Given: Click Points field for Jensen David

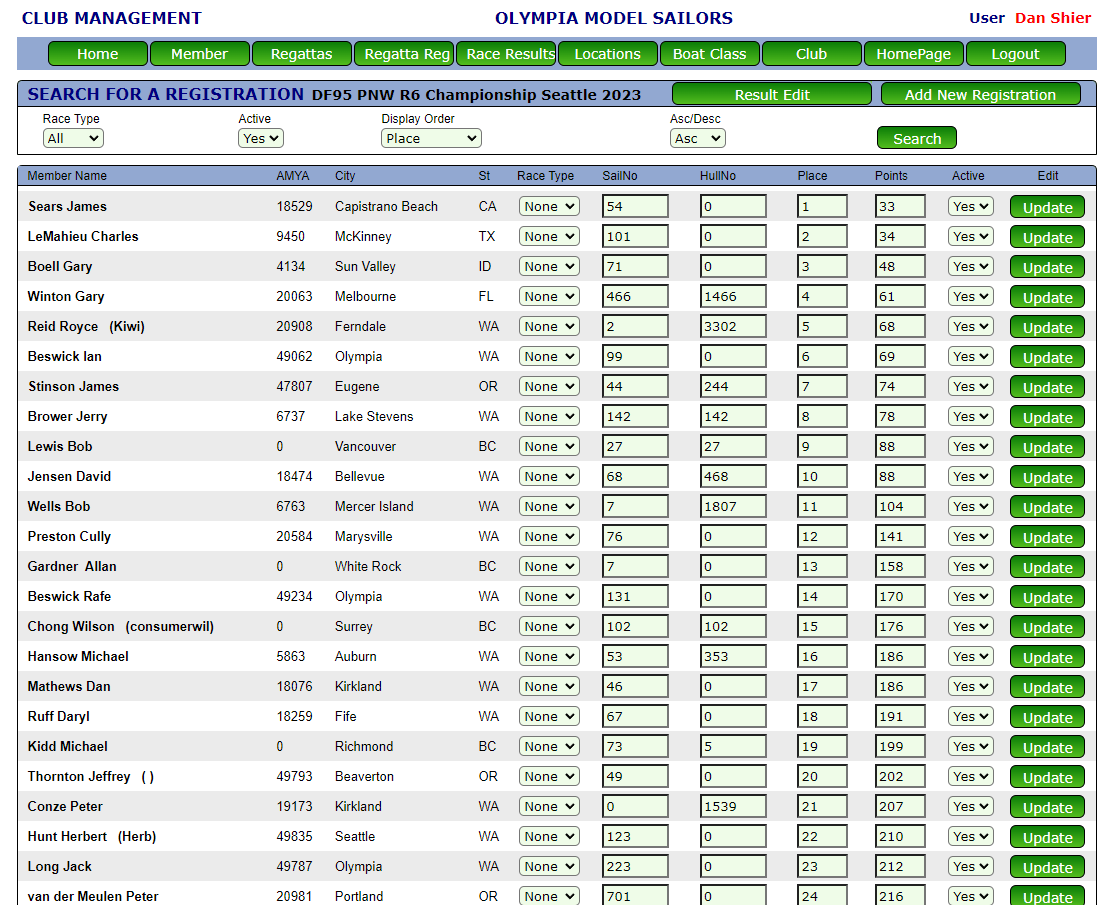Looking at the screenshot, I should (x=900, y=477).
